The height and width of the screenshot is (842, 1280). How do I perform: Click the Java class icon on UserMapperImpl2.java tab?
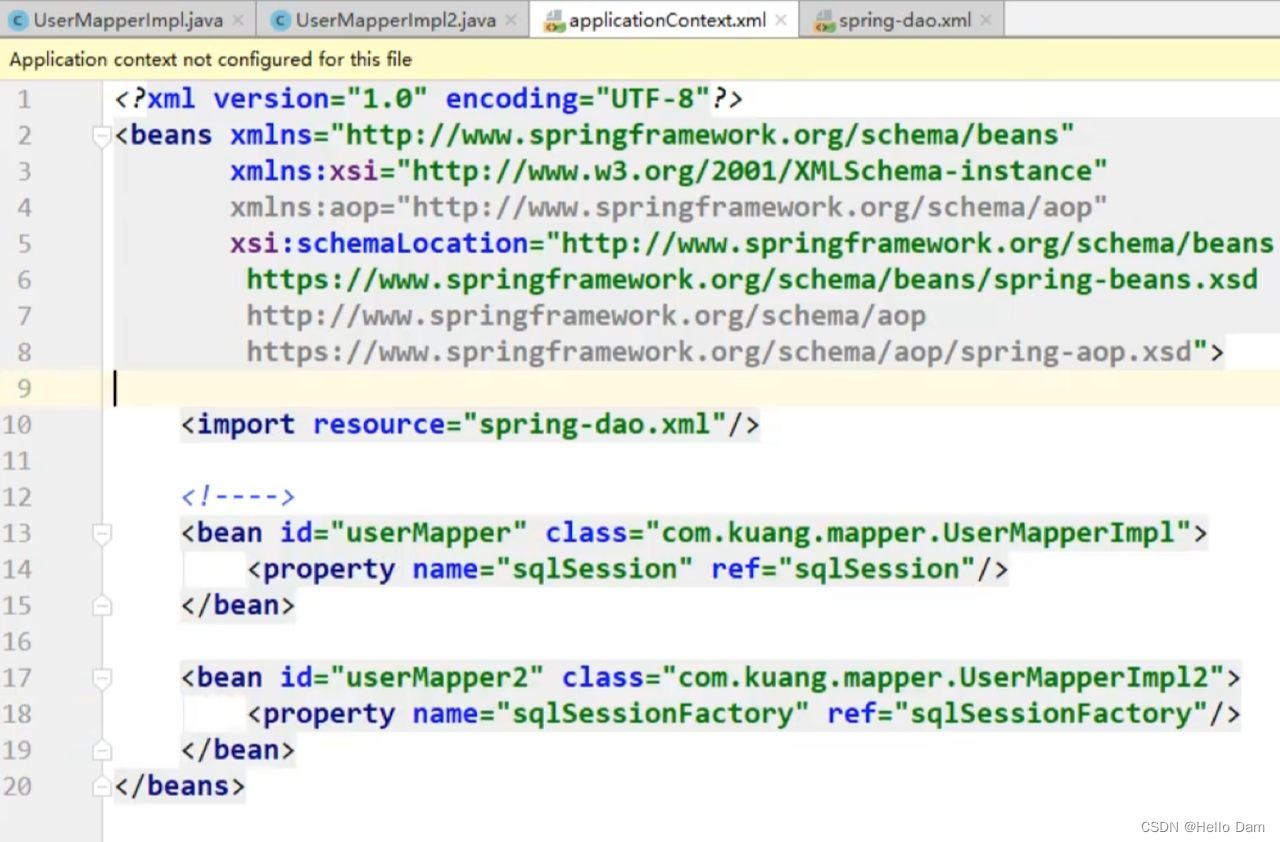[282, 20]
